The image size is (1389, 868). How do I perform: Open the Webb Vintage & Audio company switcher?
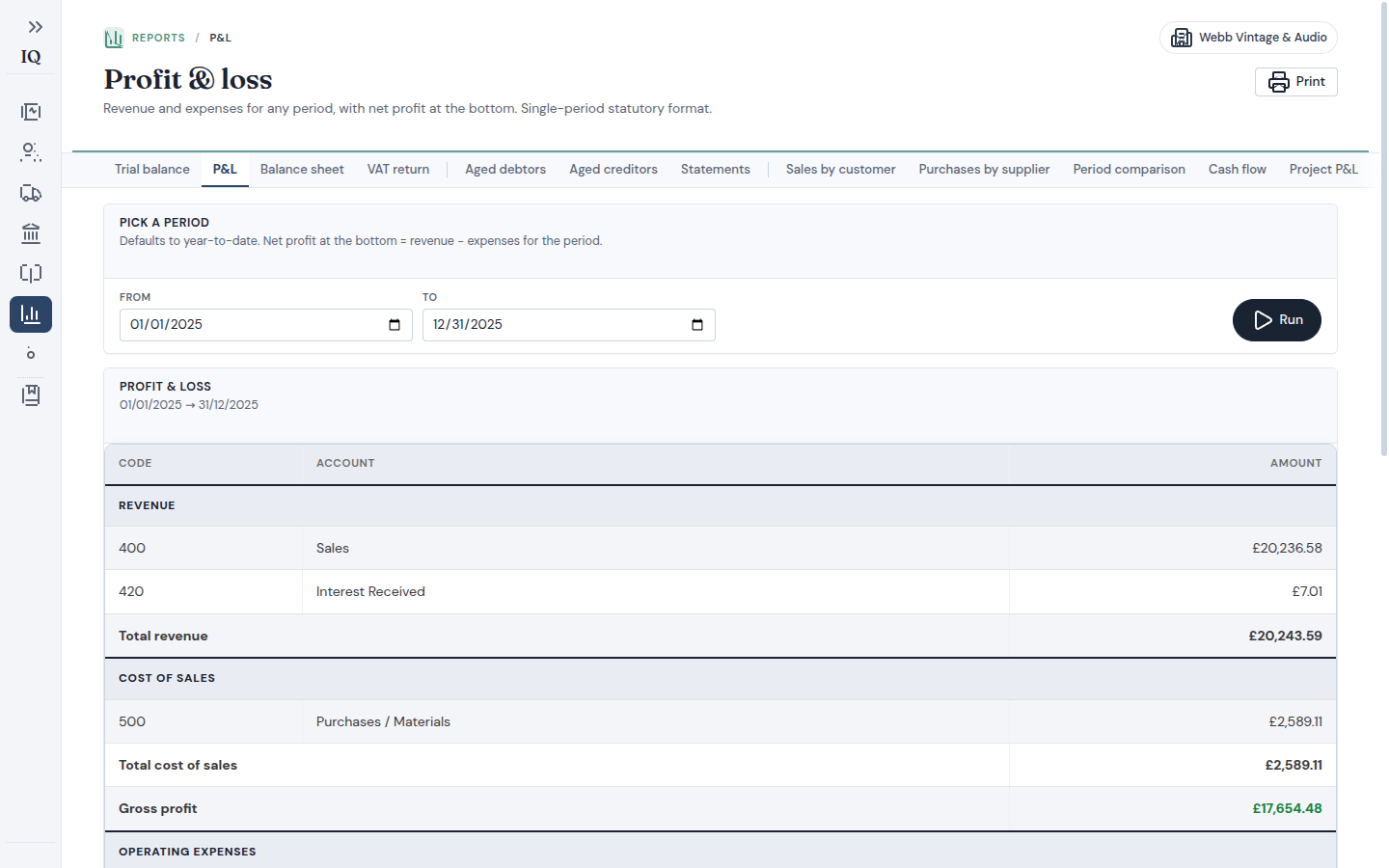coord(1248,38)
